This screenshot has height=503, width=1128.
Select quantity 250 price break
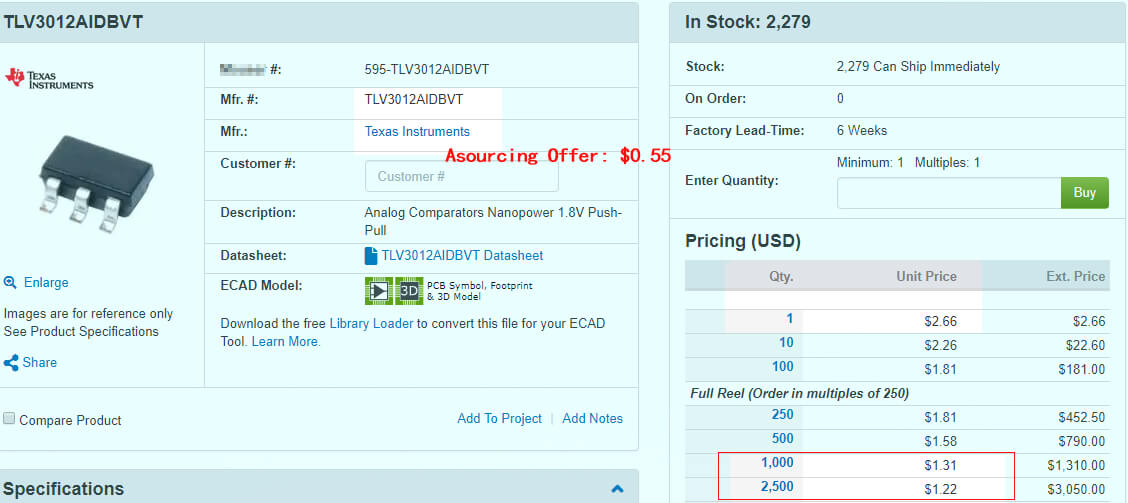(x=783, y=415)
